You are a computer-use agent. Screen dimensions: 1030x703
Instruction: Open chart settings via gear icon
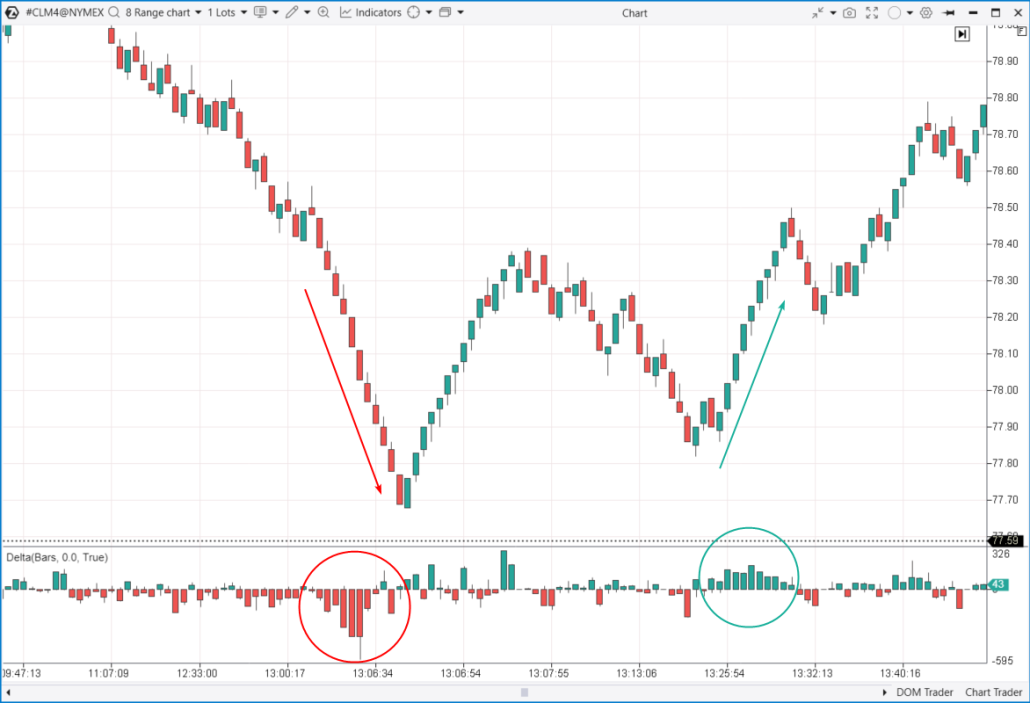tap(926, 12)
